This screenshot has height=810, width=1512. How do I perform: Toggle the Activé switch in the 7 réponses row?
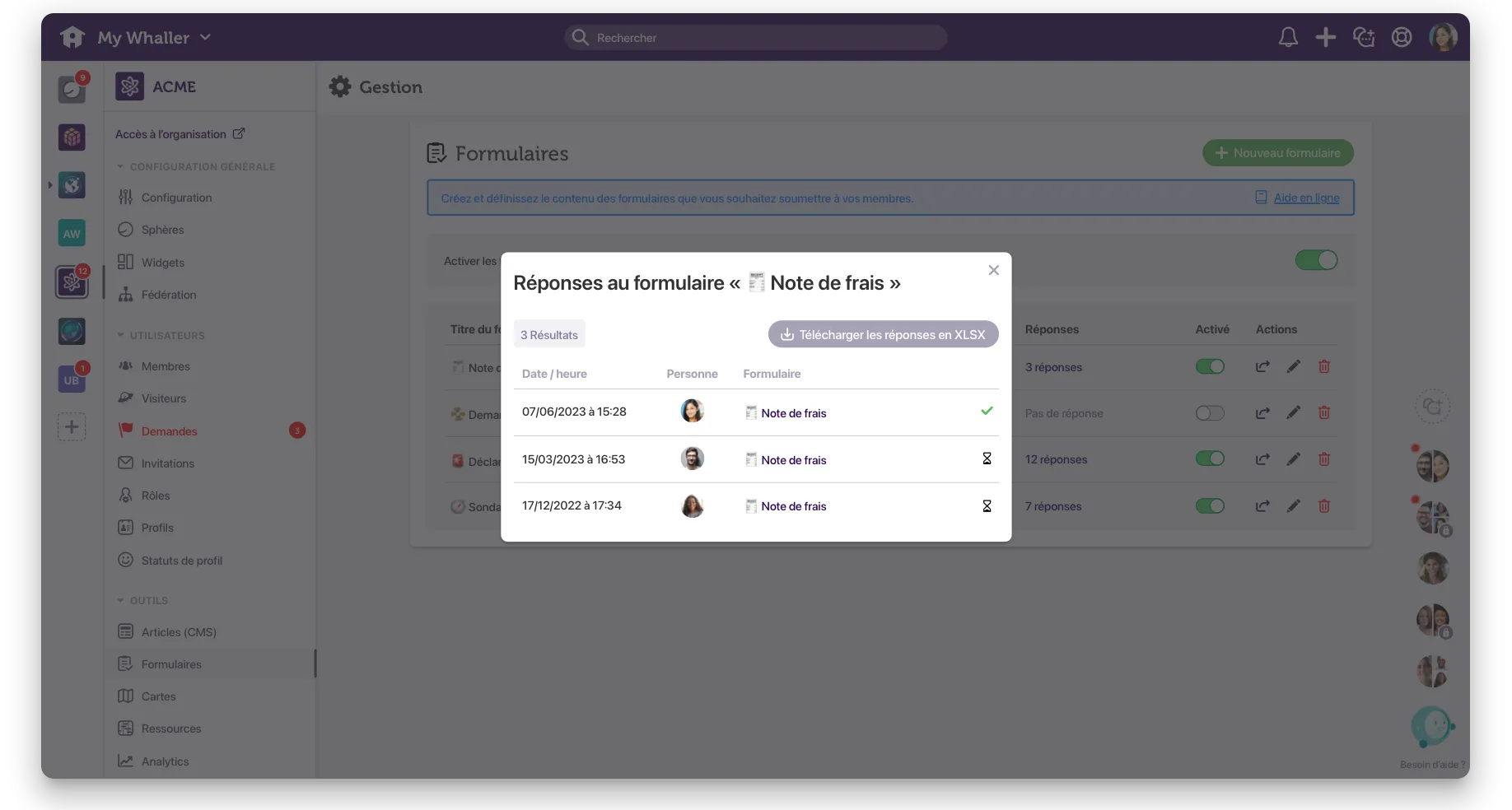[x=1210, y=505]
